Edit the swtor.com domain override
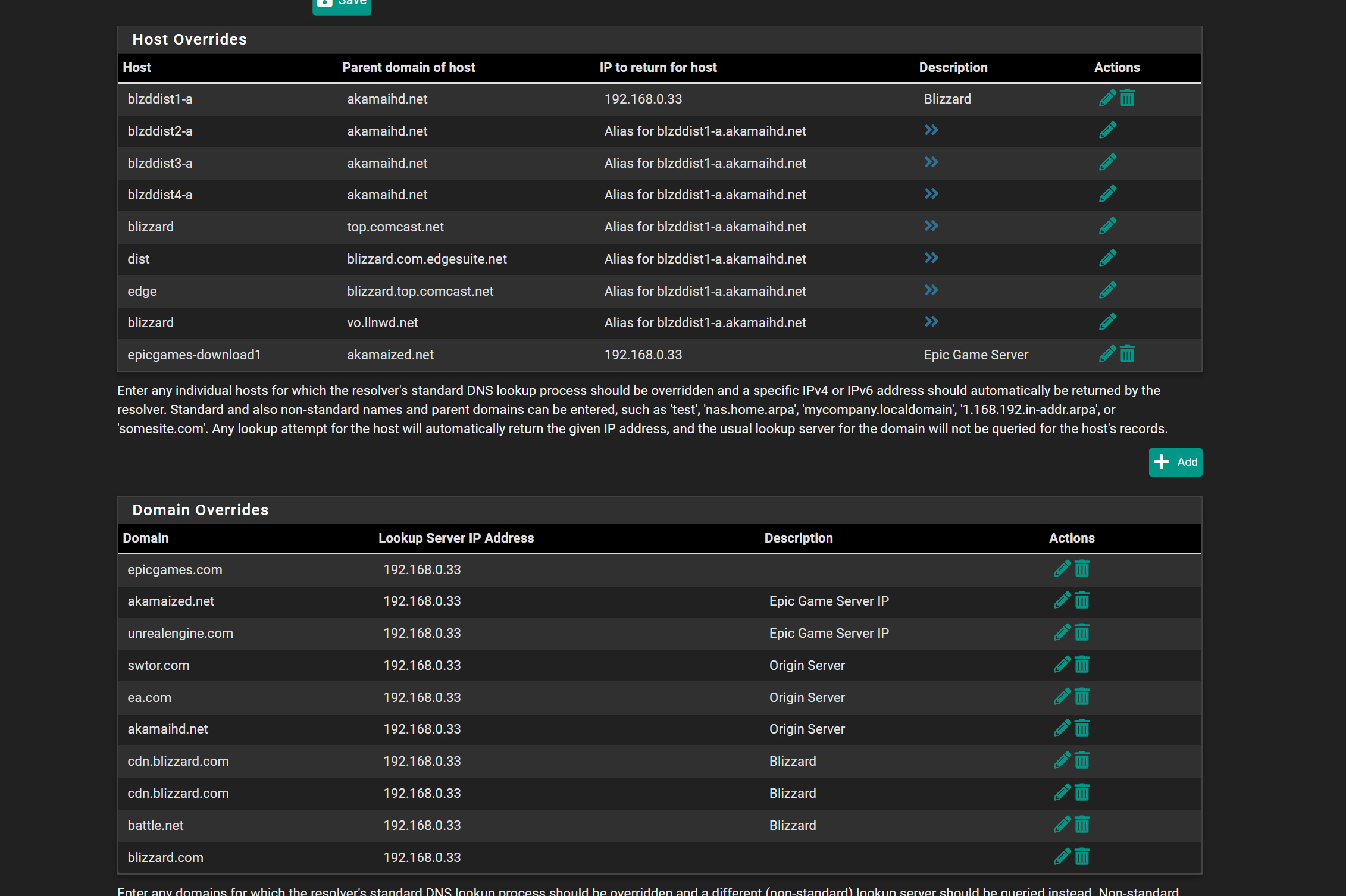Screen dimensions: 1346x896 (1062, 665)
